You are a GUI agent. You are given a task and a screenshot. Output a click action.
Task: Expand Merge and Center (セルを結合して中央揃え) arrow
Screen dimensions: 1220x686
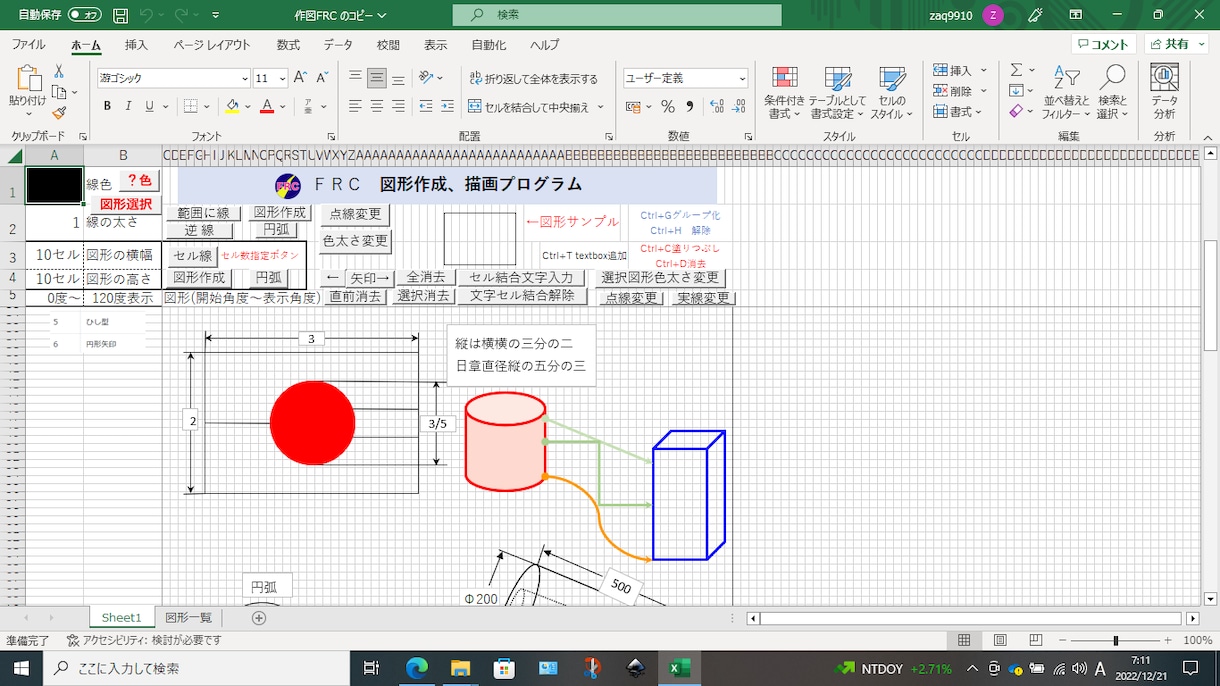[x=601, y=107]
